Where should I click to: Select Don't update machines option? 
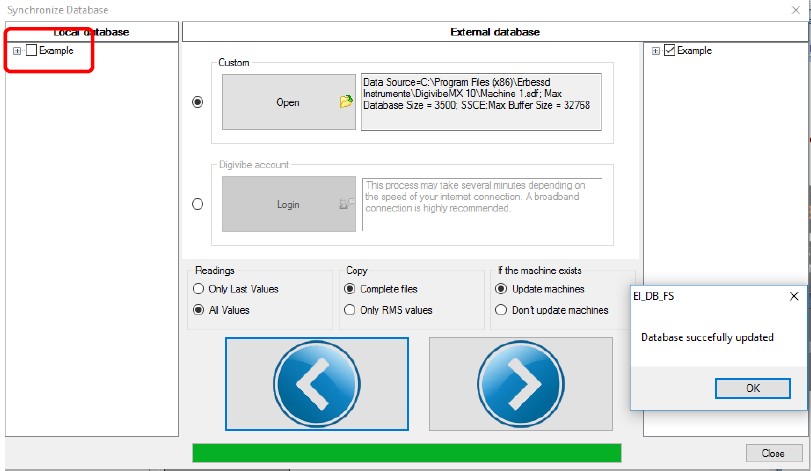click(x=501, y=310)
